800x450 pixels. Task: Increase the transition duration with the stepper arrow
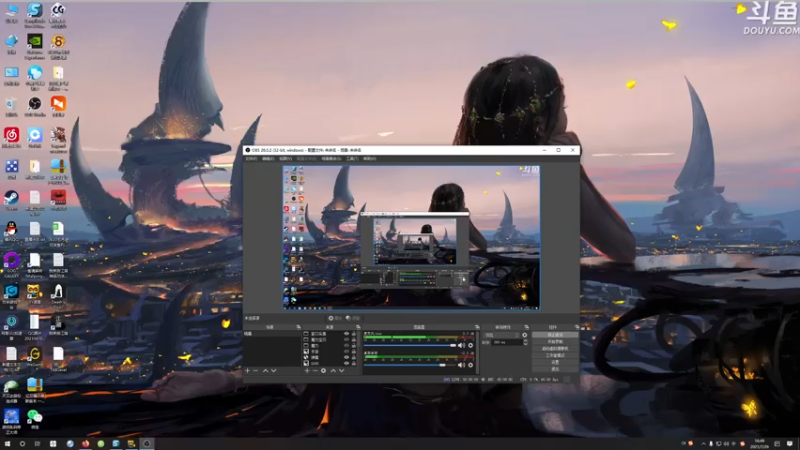click(526, 341)
